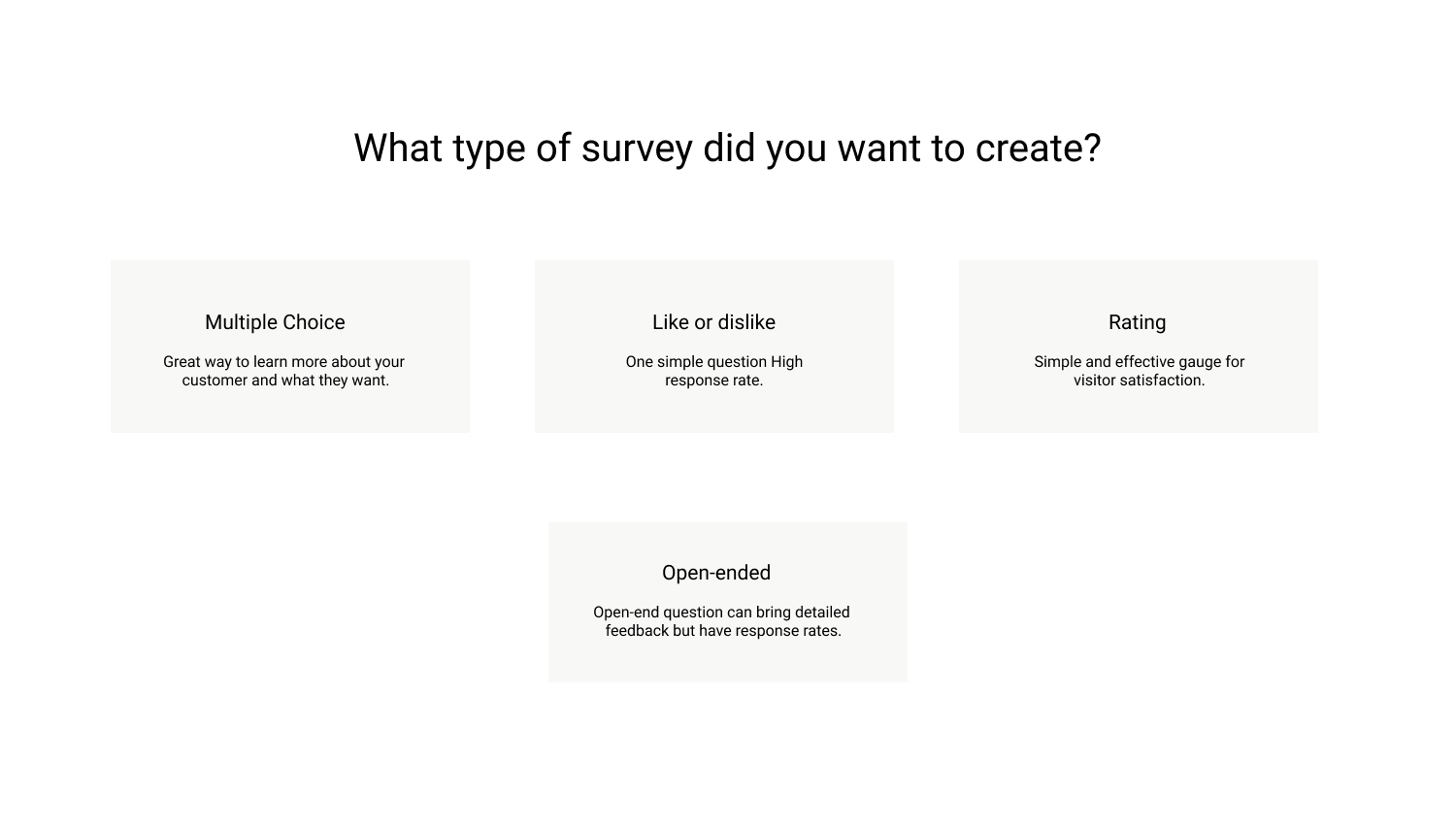The image size is (1456, 829).
Task: Click the word 'create?' in the heading
Action: coord(1038,149)
